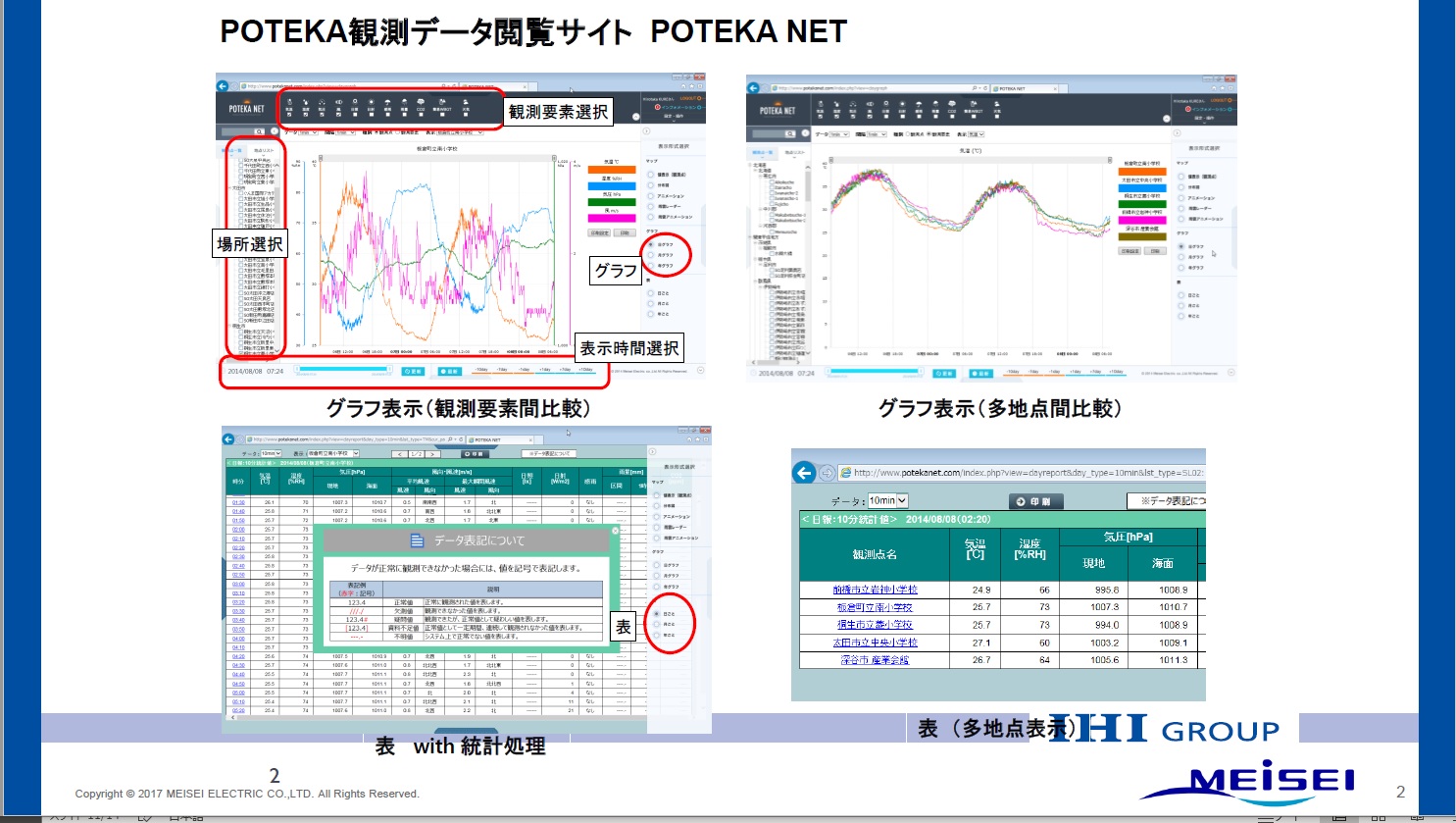Select 日ごと table radio in statistics table screenshot
Image resolution: width=1456 pixels, height=823 pixels.
pos(656,613)
